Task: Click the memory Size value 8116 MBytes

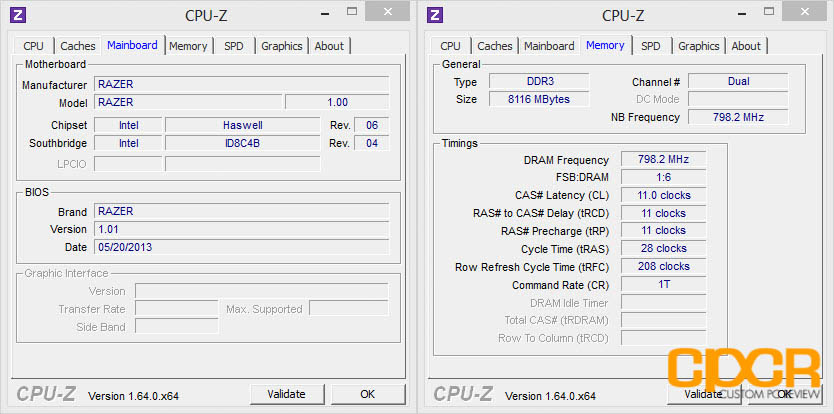Action: (x=539, y=100)
